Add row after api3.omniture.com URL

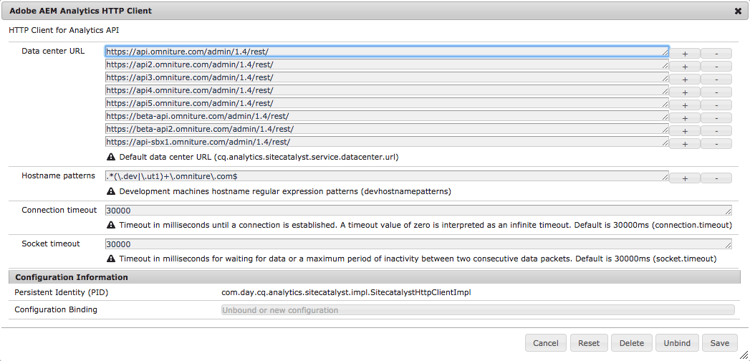684,79
